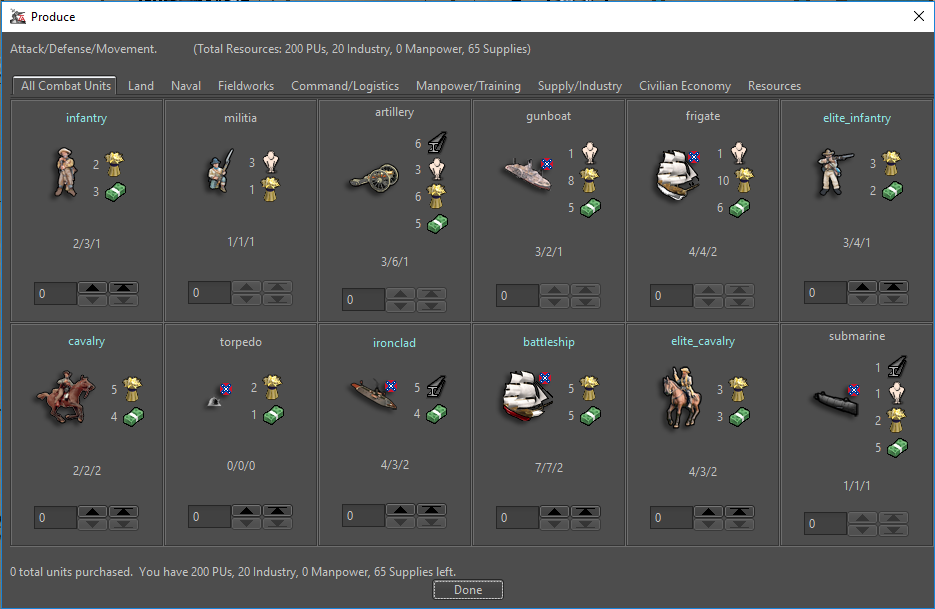
Task: Raise ironclad quantity by one
Action: pyautogui.click(x=401, y=510)
